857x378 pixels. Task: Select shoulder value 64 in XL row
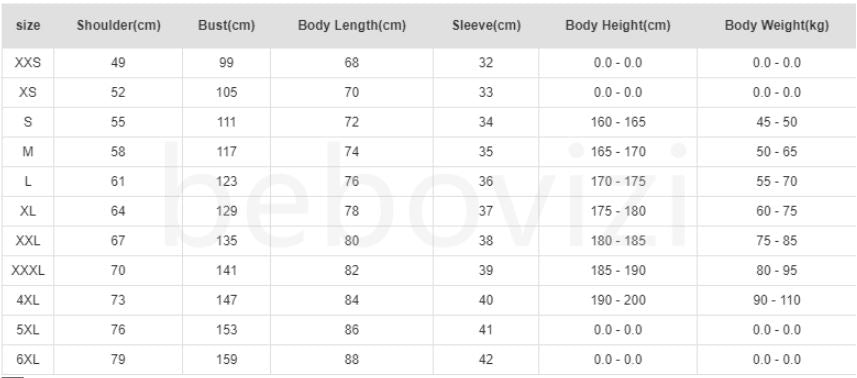[118, 211]
